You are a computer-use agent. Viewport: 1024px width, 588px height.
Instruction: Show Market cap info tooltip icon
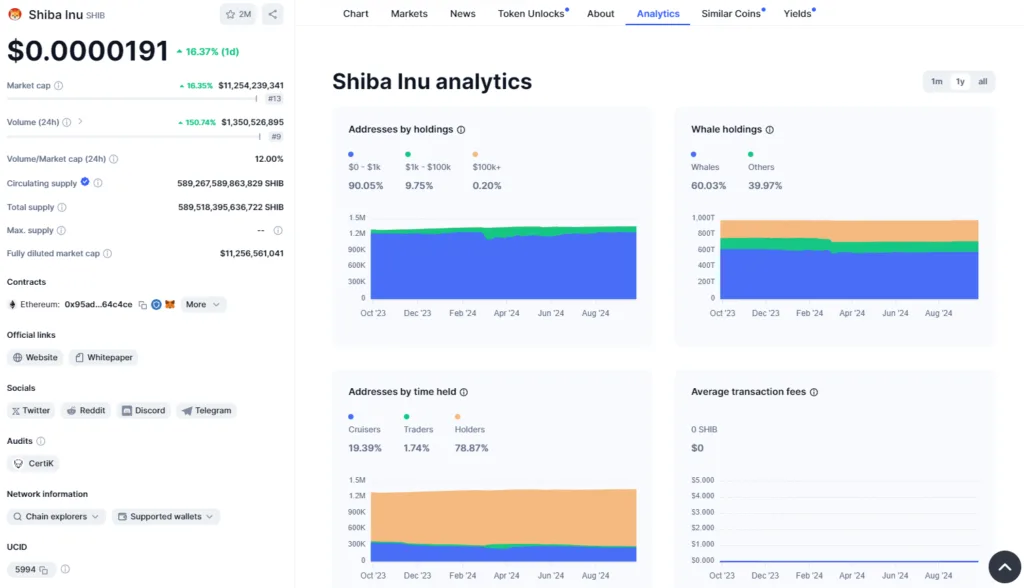pos(58,86)
